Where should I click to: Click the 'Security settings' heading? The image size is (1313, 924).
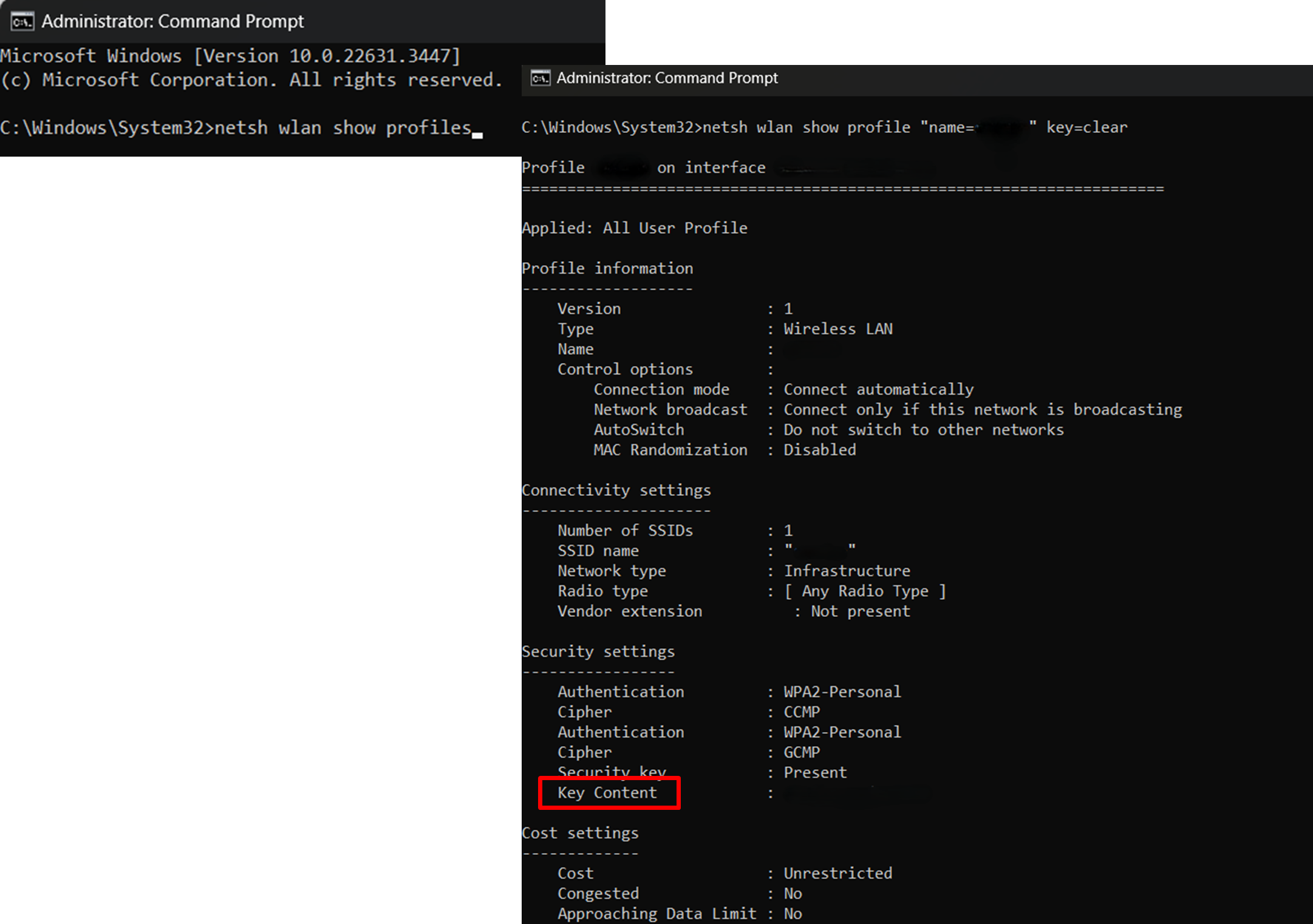pyautogui.click(x=598, y=652)
